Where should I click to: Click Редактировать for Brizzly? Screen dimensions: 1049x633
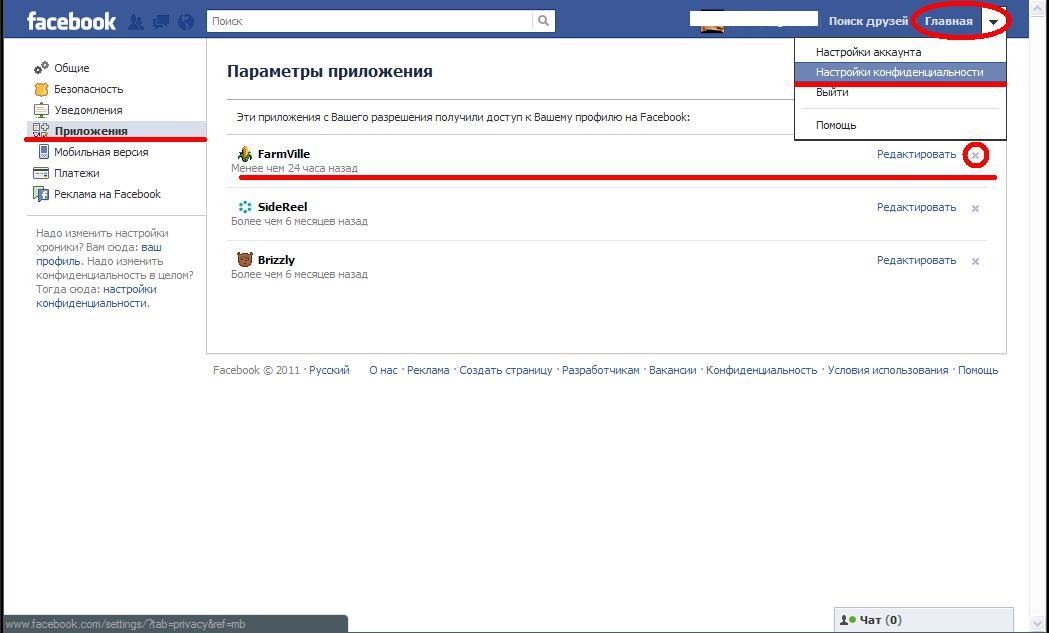(917, 260)
